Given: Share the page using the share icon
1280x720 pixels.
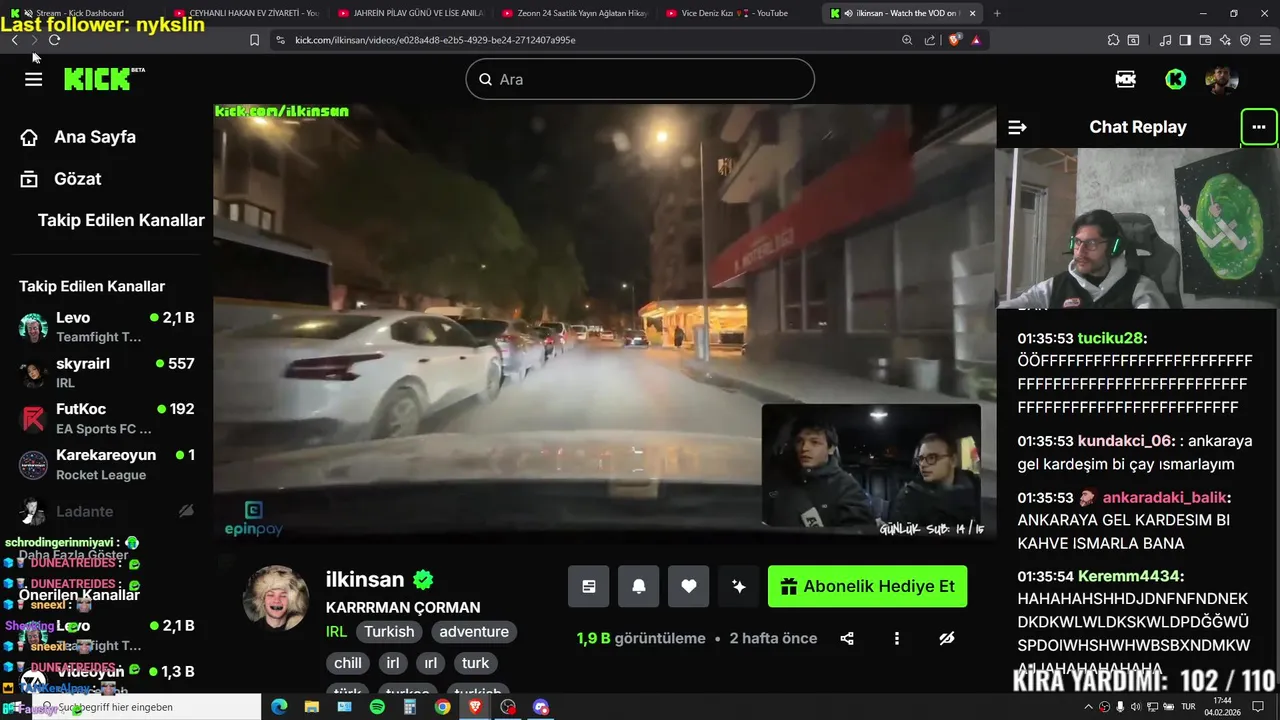Looking at the screenshot, I should (930, 40).
